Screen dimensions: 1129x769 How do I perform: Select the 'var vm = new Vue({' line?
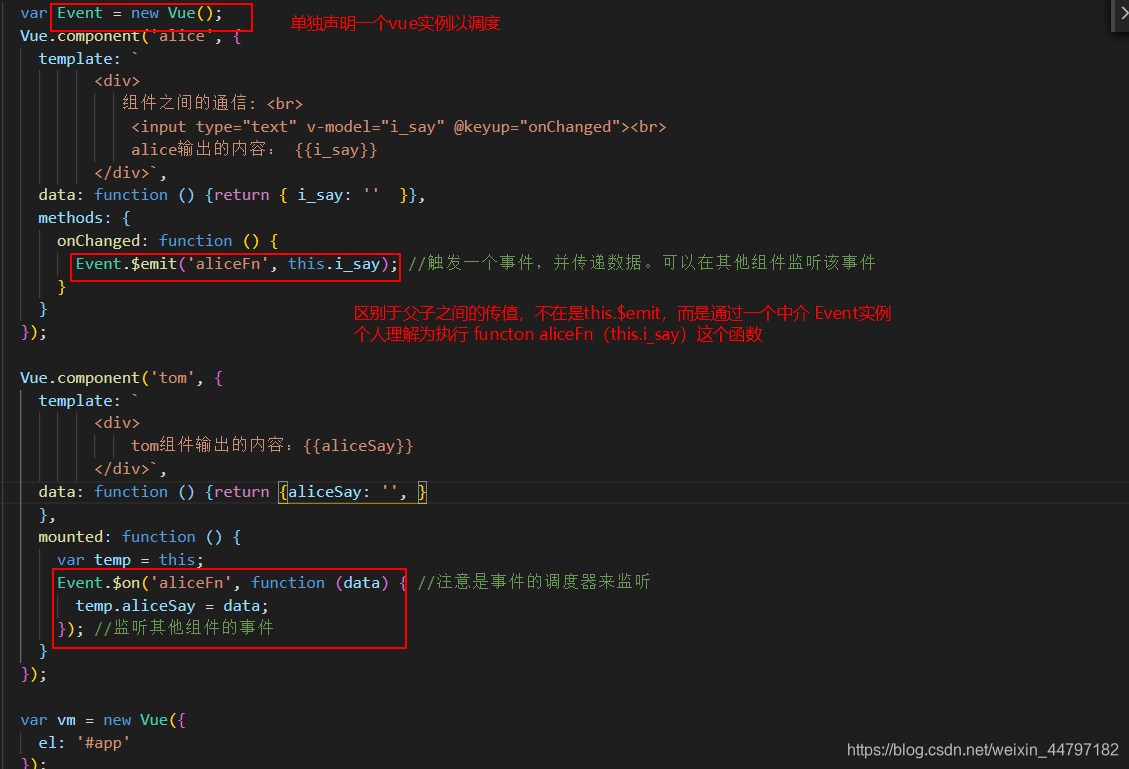(x=103, y=720)
